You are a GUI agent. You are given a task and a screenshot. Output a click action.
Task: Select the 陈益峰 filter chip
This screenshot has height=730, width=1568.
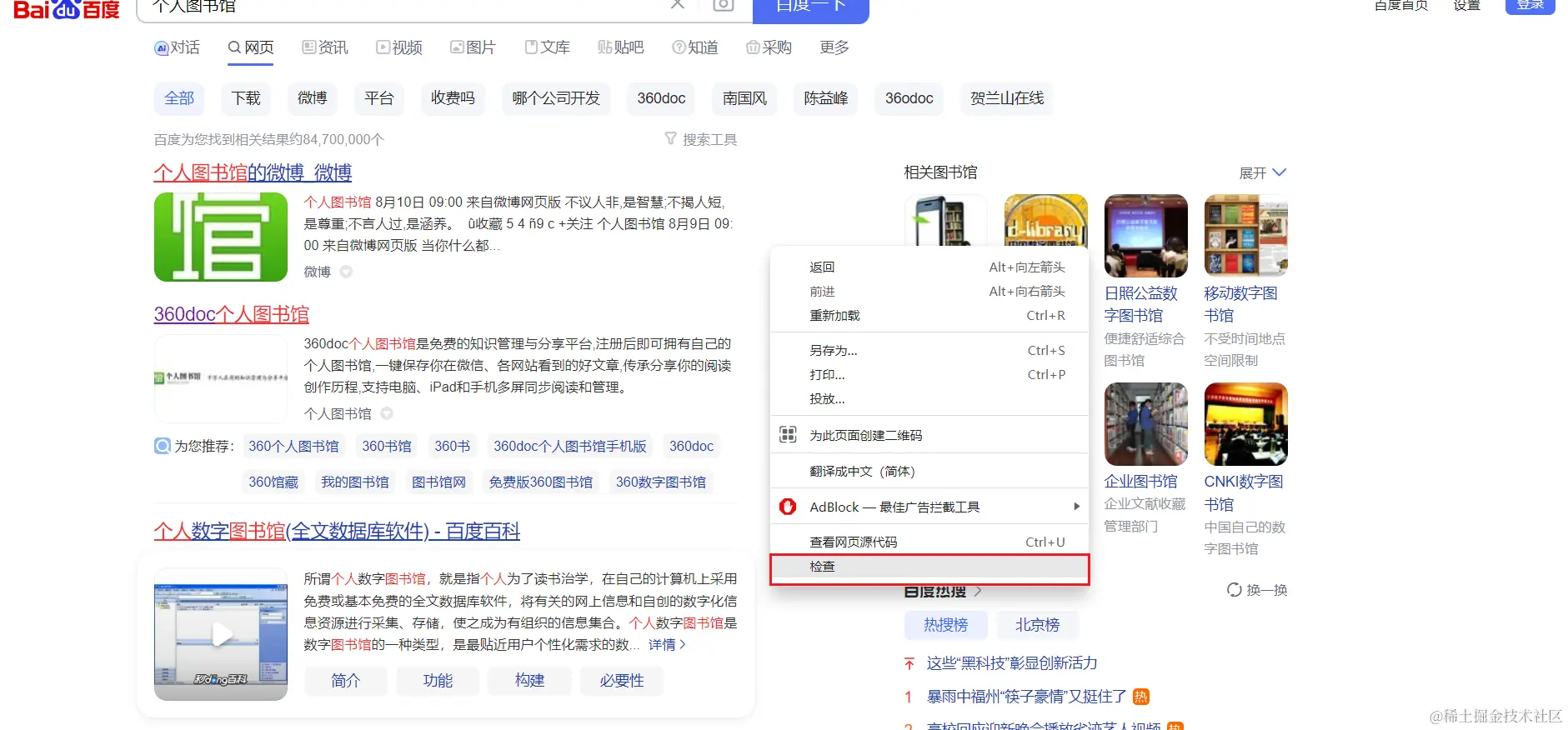coord(826,98)
